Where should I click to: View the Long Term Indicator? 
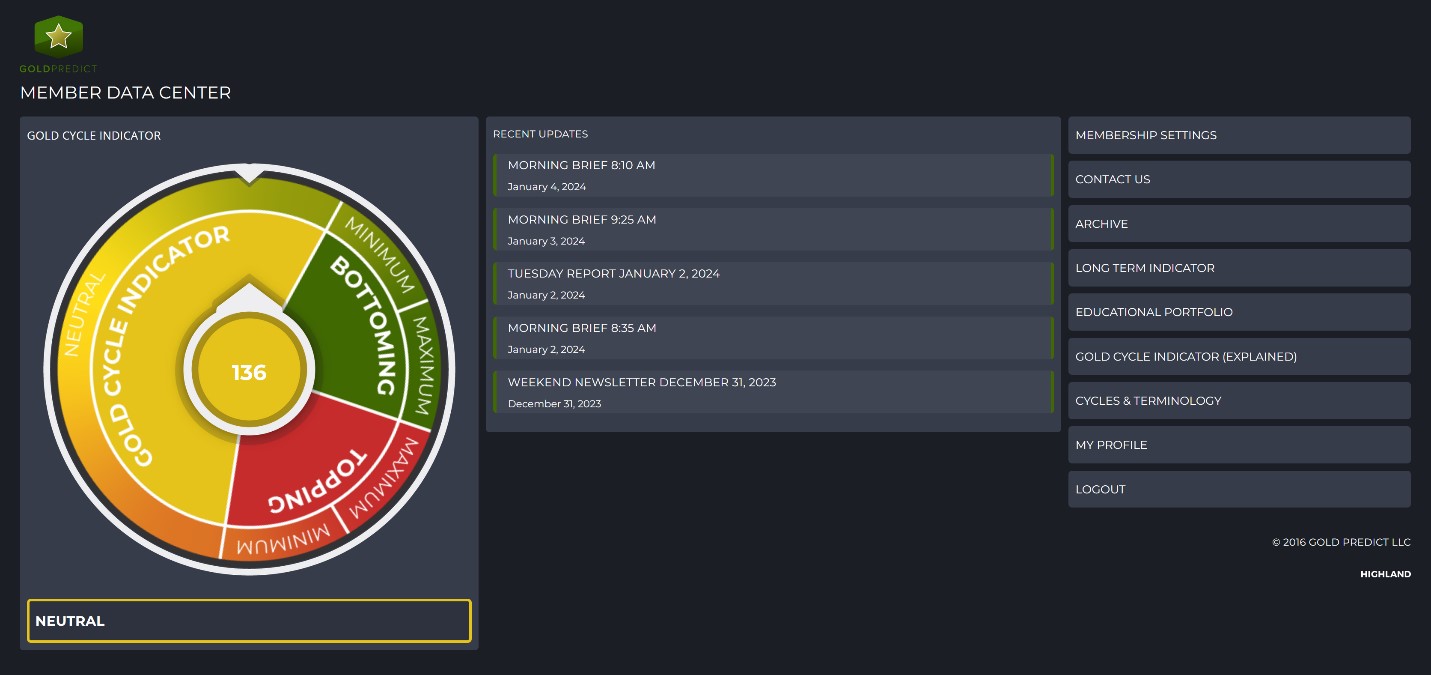(x=1238, y=268)
